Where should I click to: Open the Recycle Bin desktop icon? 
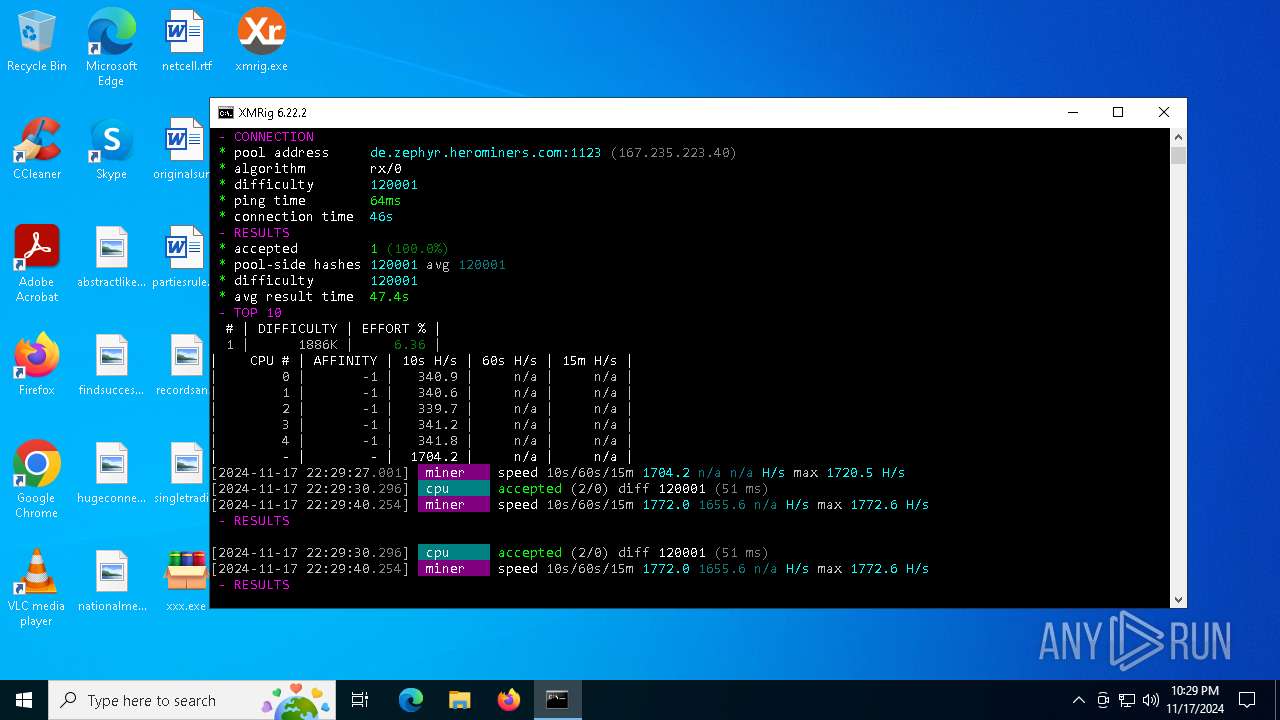pos(37,42)
